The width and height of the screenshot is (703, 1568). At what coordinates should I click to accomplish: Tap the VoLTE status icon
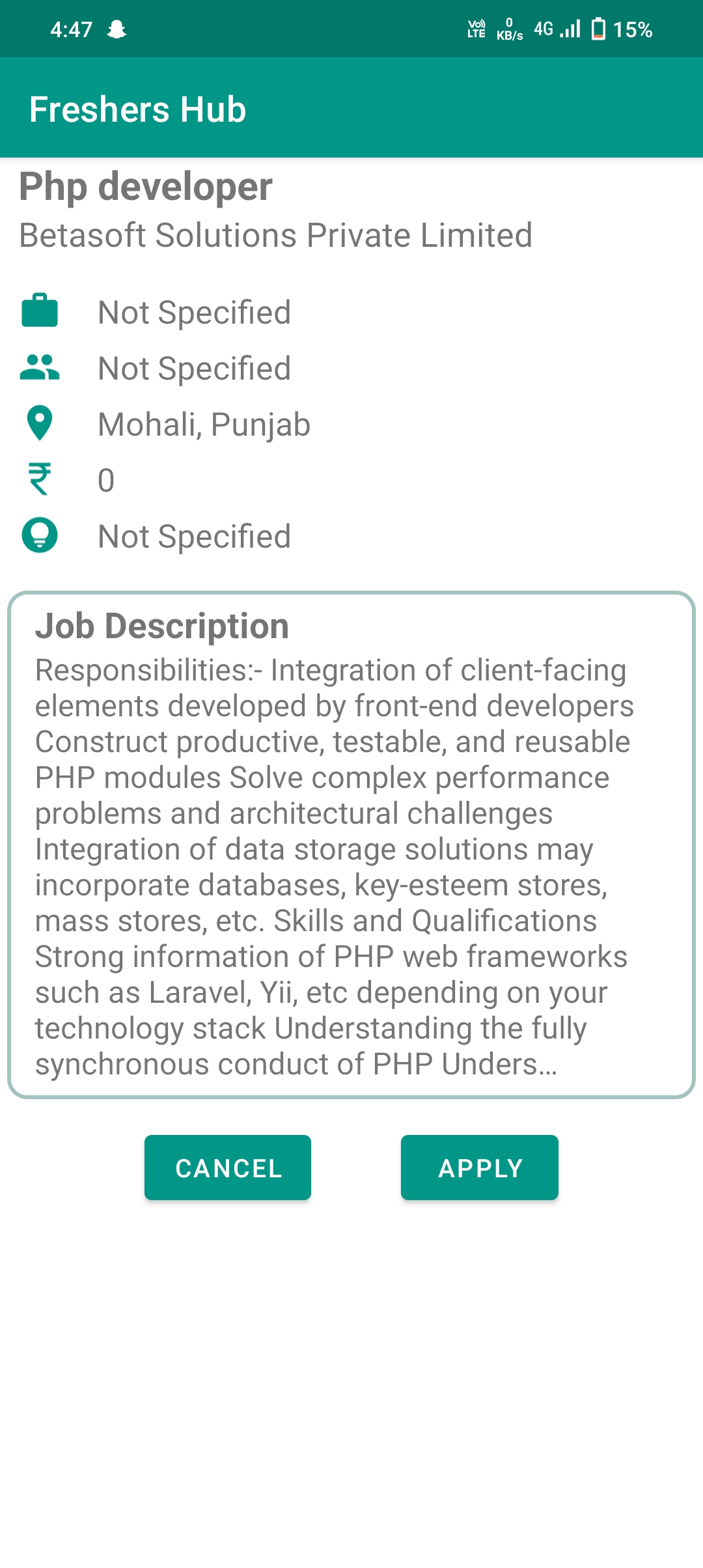pyautogui.click(x=476, y=29)
